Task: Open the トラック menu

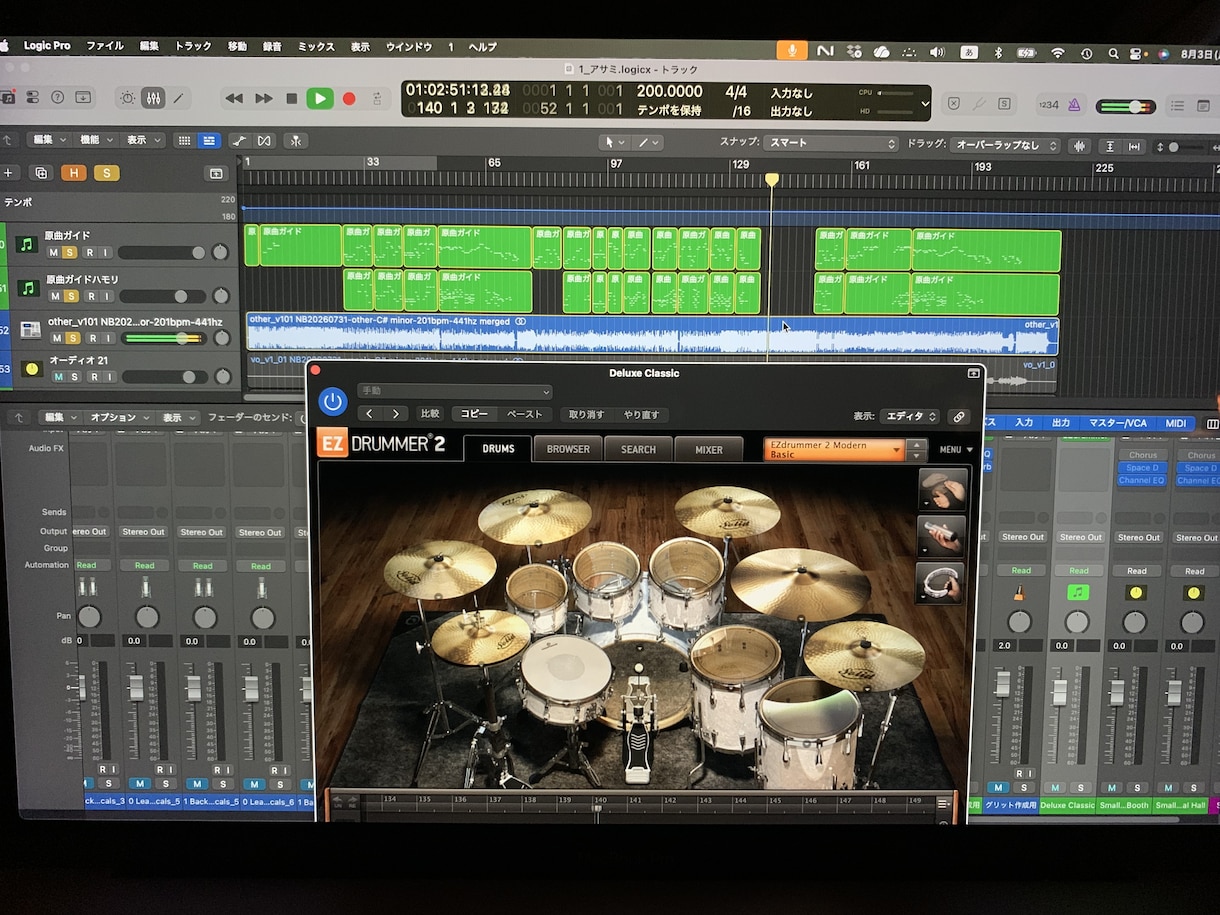Action: 193,46
